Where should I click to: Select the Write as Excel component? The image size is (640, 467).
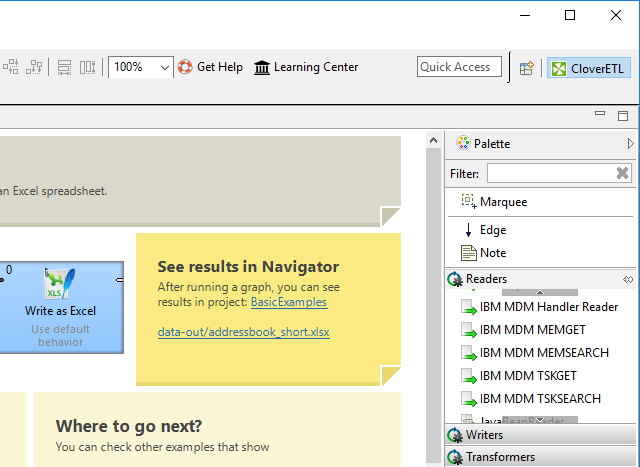[60, 307]
